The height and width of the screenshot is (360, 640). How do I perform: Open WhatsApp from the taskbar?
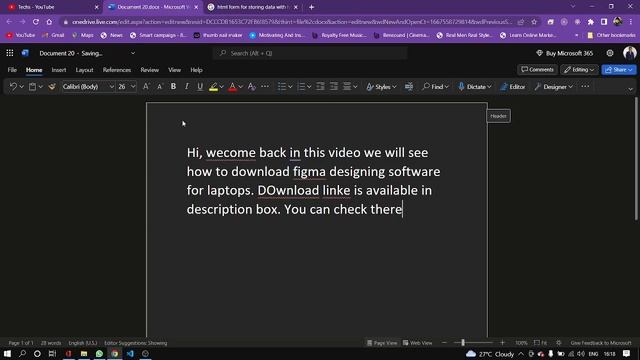click(99, 353)
